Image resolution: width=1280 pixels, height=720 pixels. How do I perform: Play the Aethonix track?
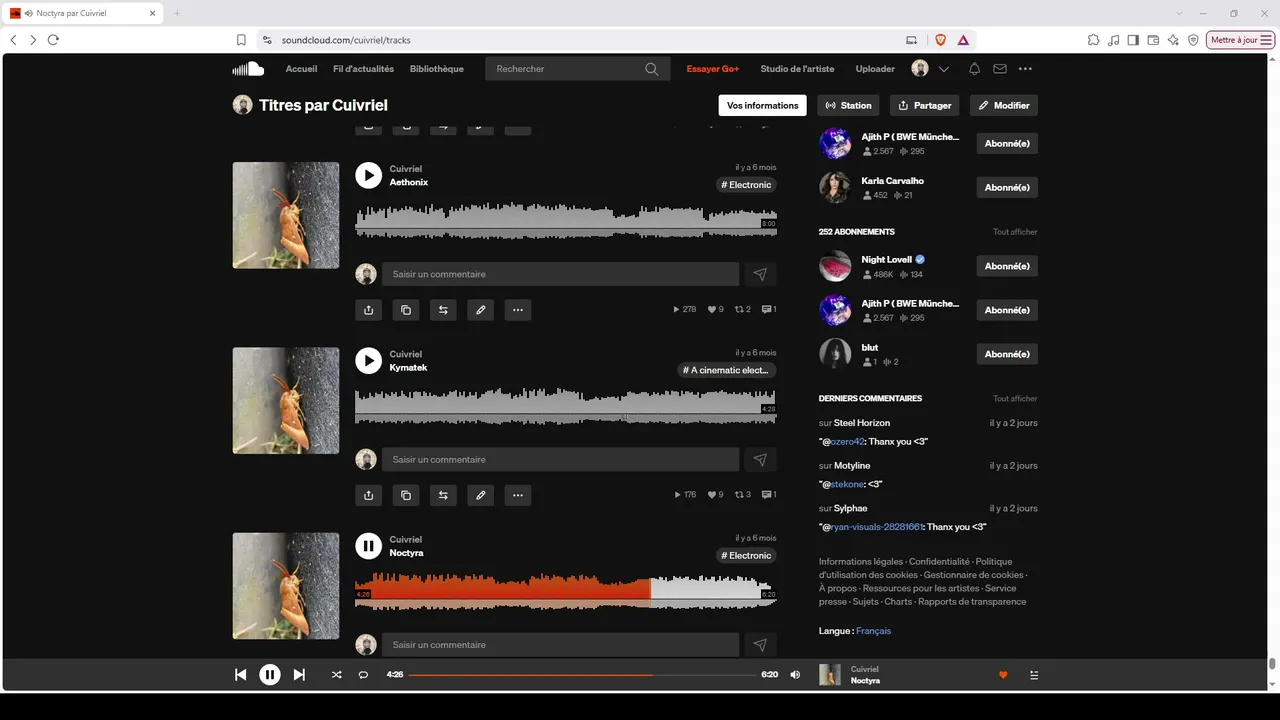(369, 176)
